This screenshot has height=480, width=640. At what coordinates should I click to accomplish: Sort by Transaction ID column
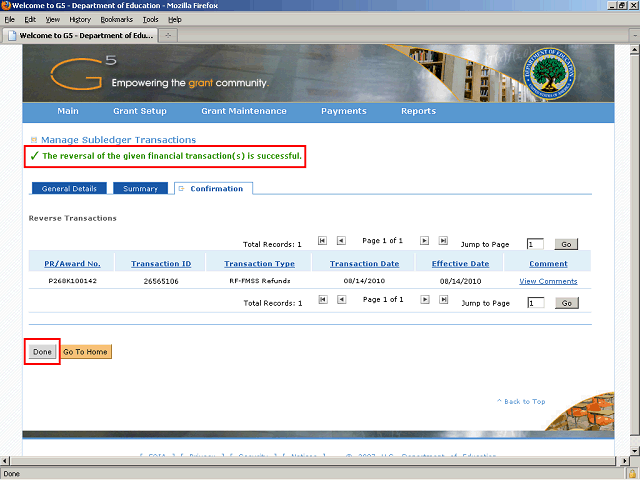[161, 264]
